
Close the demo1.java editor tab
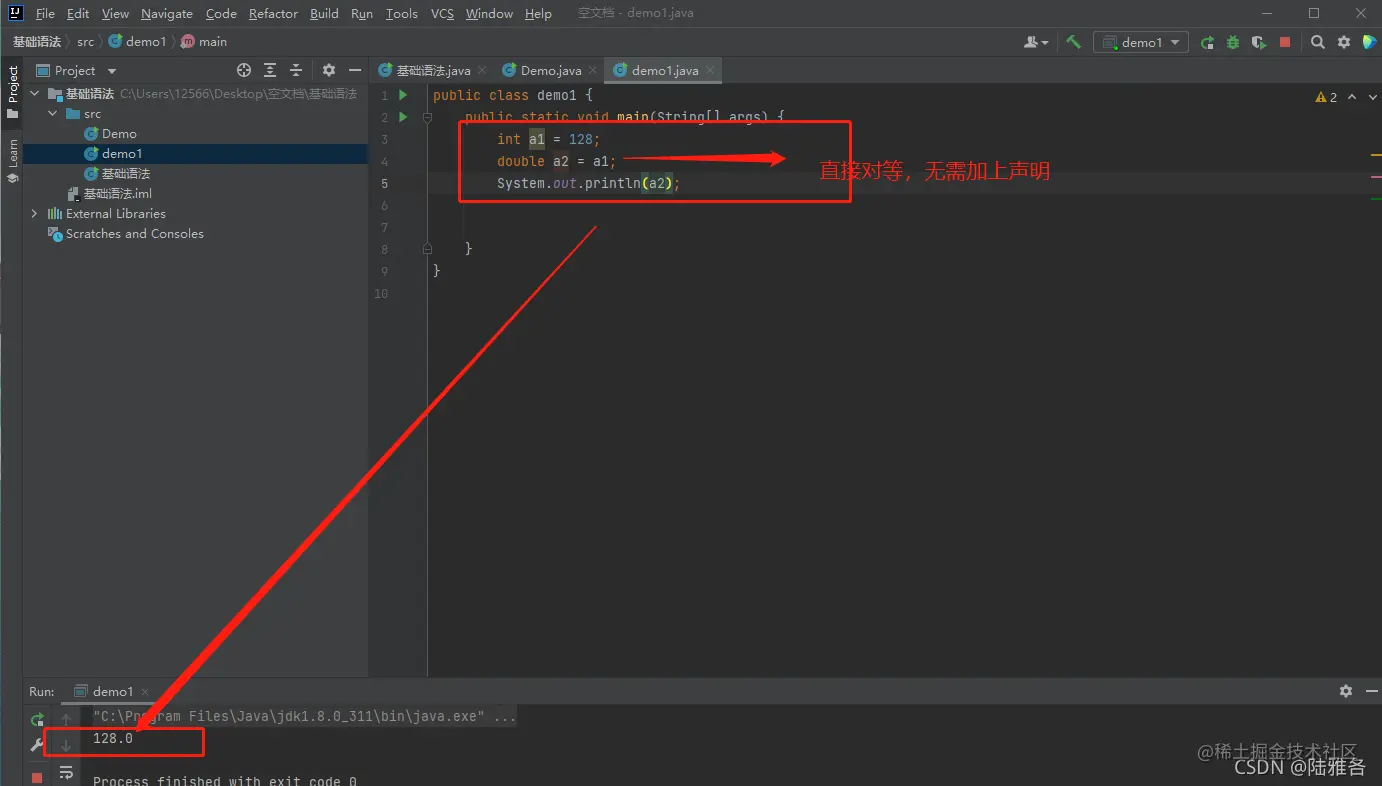click(x=711, y=70)
